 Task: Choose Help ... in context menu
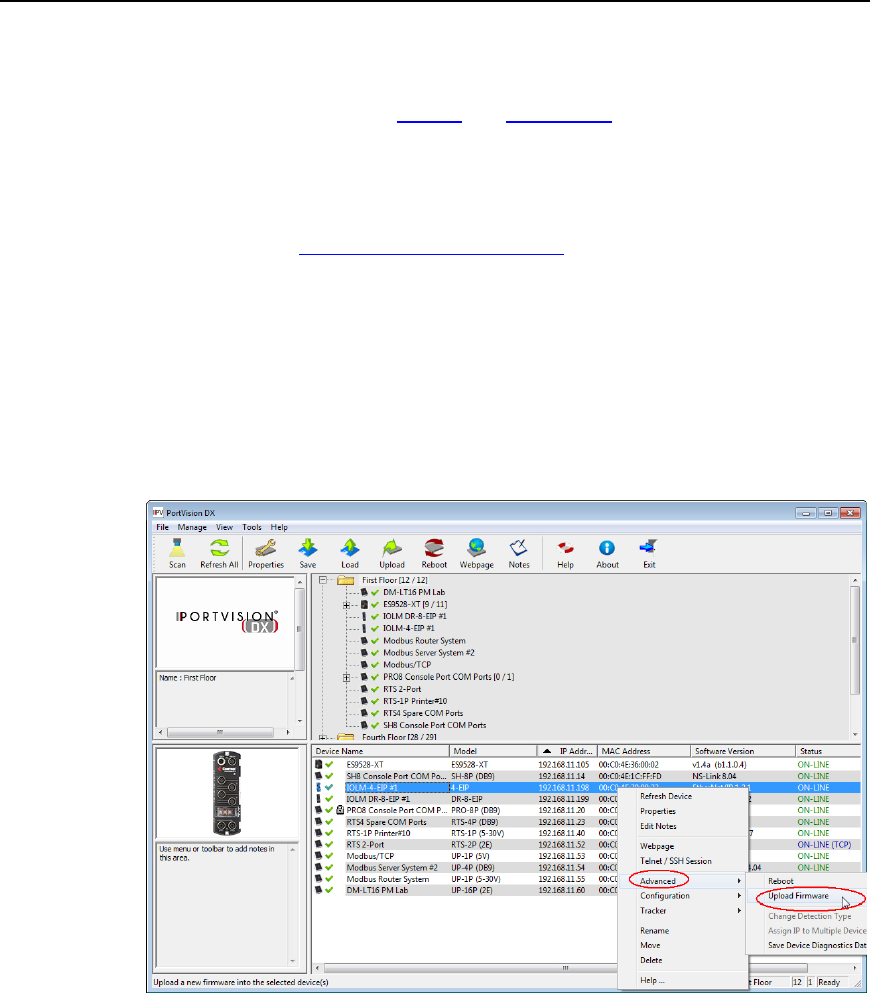point(683,980)
